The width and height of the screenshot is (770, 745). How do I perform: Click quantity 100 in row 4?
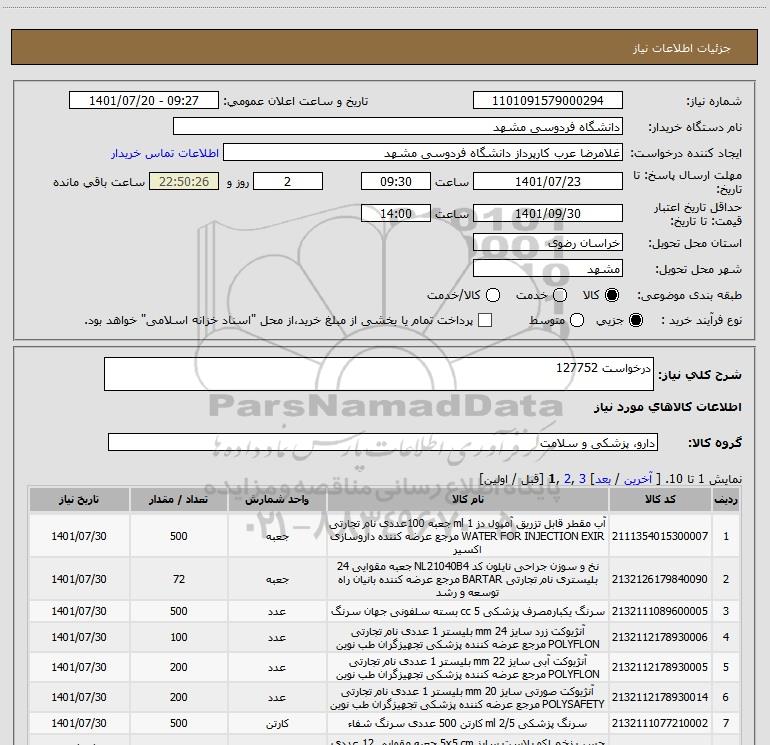click(179, 637)
